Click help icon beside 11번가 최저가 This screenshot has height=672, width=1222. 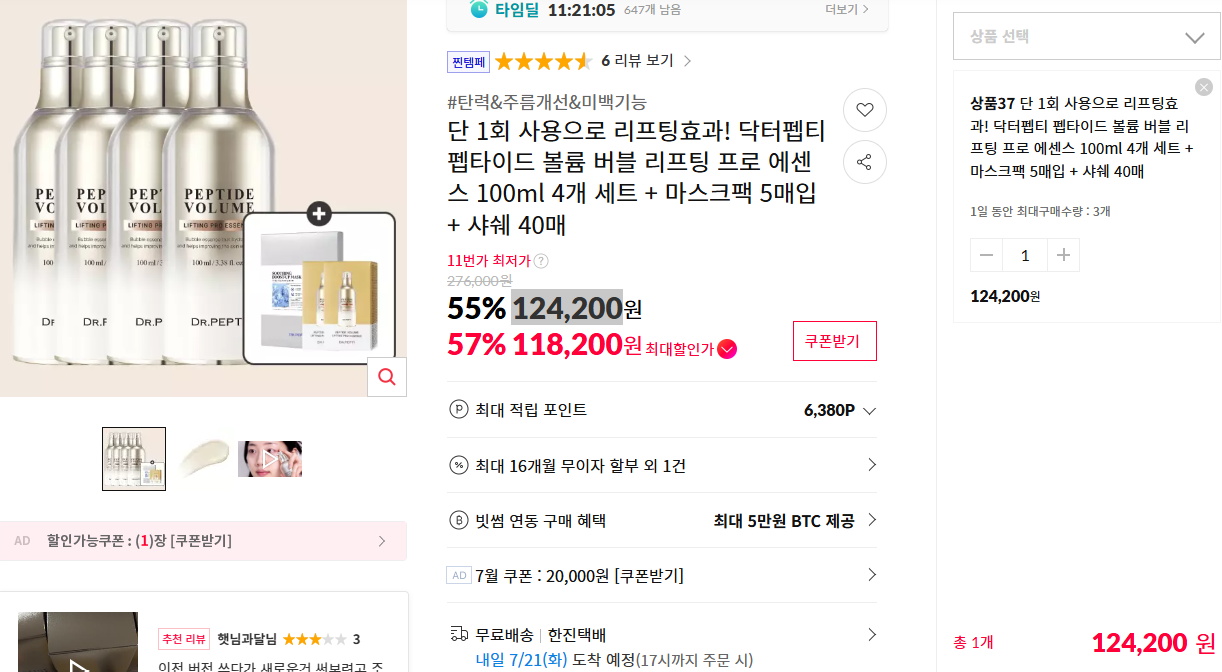(541, 261)
